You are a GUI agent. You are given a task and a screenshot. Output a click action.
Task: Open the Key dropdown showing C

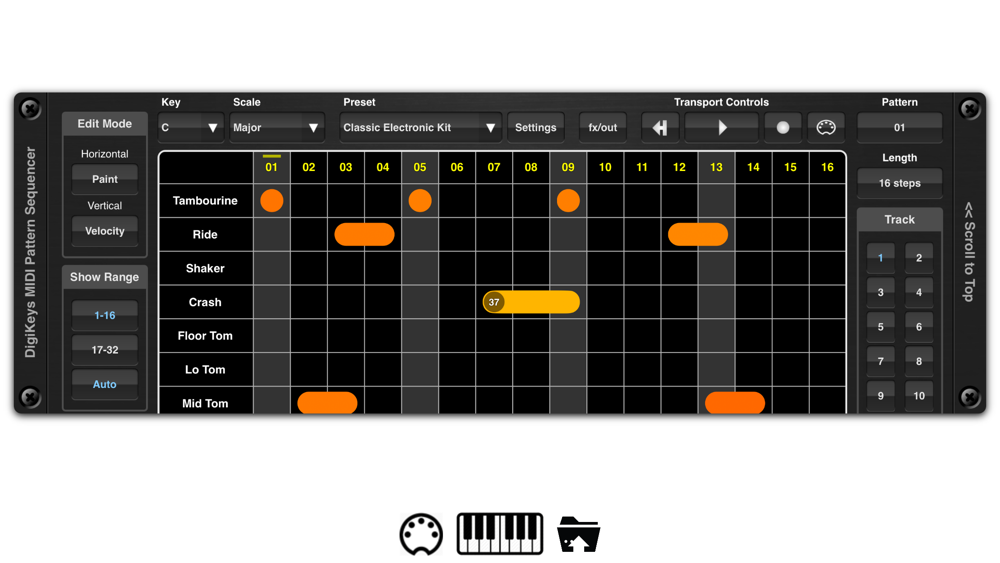pos(190,128)
